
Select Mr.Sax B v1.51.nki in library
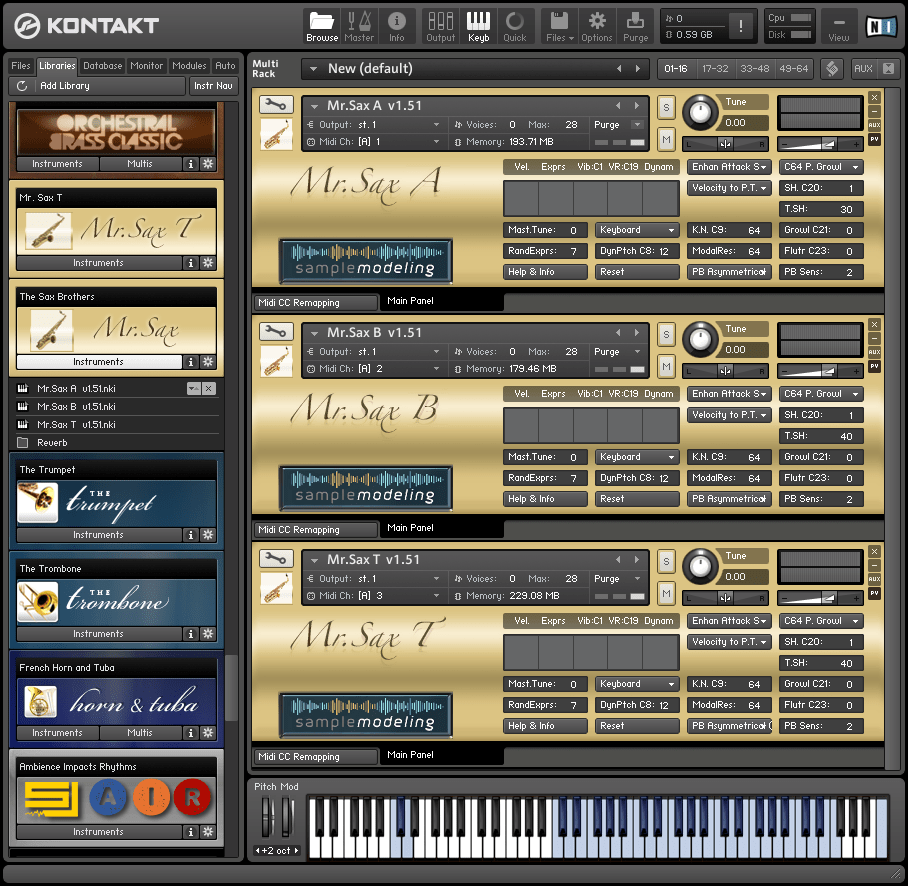coord(76,407)
